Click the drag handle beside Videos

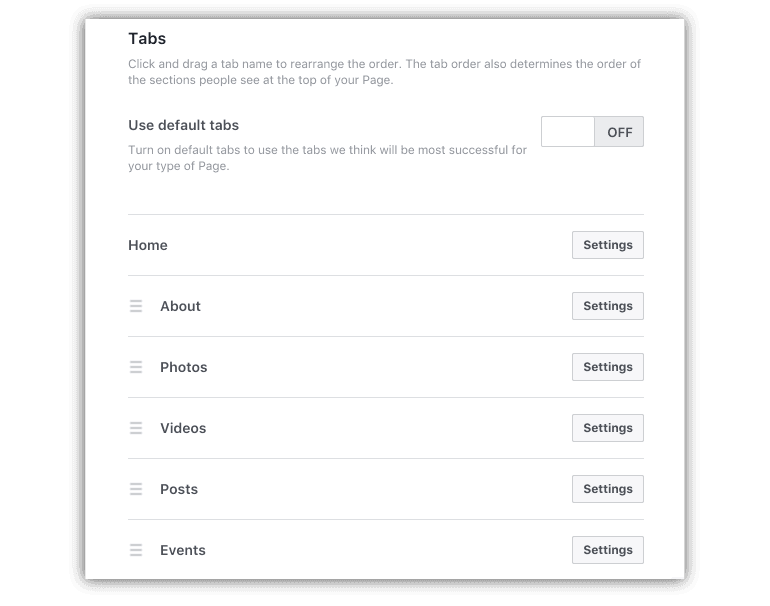(136, 428)
